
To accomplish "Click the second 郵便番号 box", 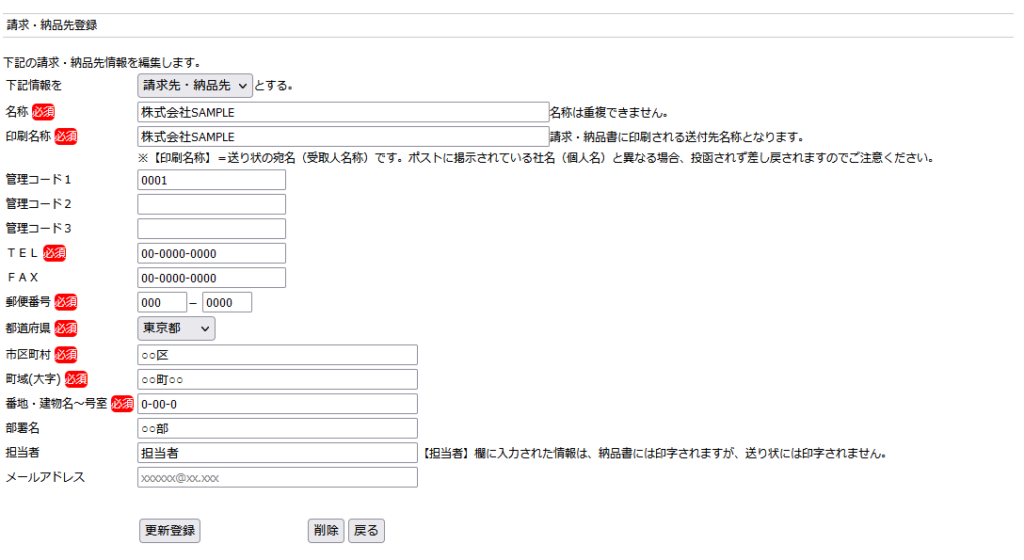I will 227,303.
